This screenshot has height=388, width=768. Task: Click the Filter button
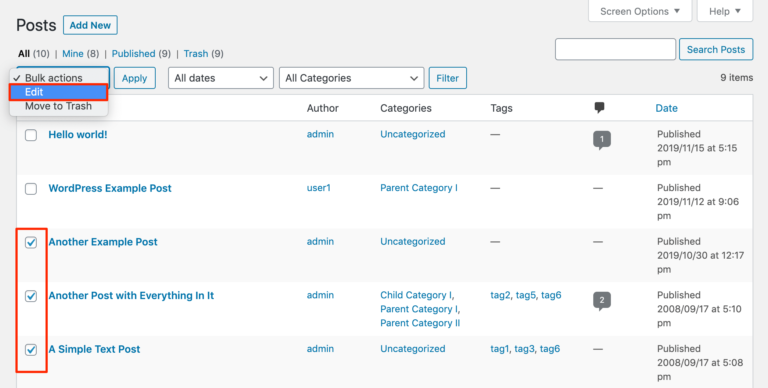448,78
